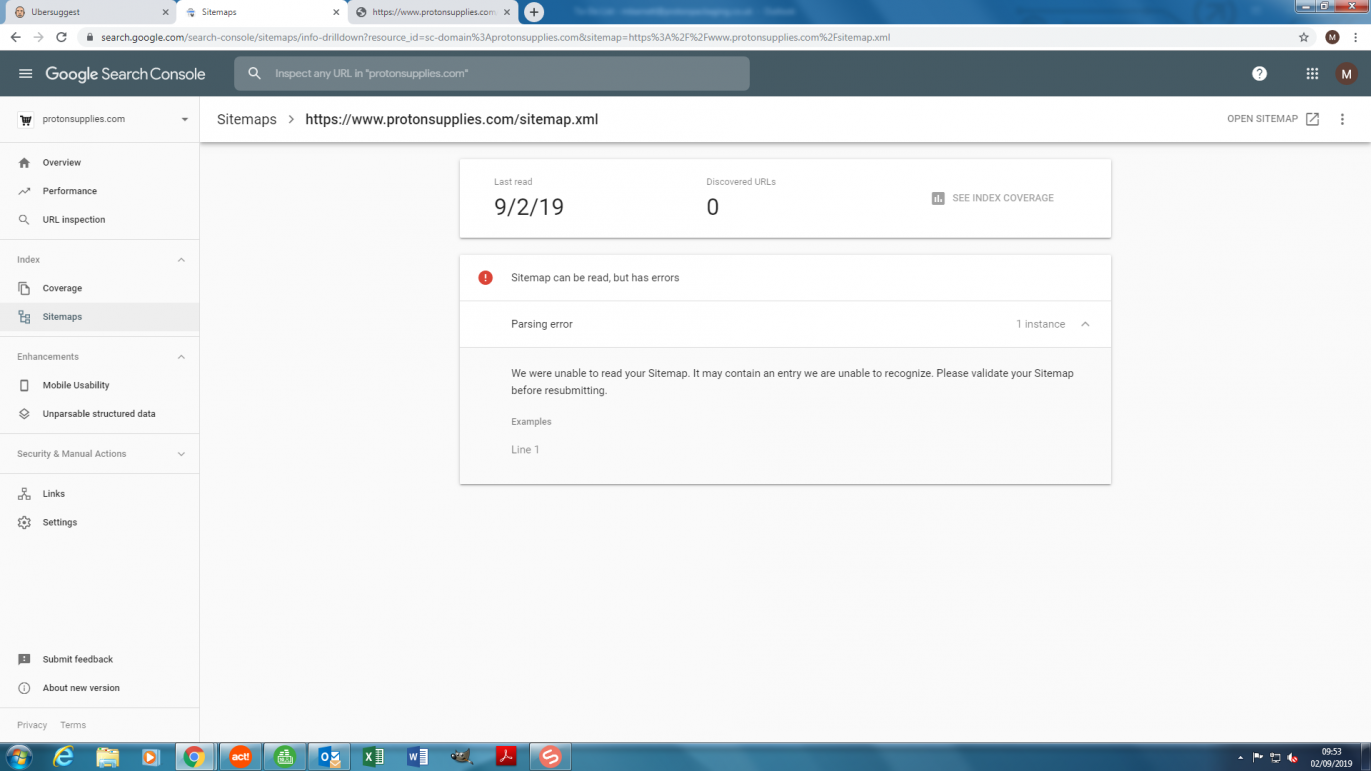The width and height of the screenshot is (1371, 771).
Task: Bookmark this page with the star icon
Action: (x=1304, y=37)
